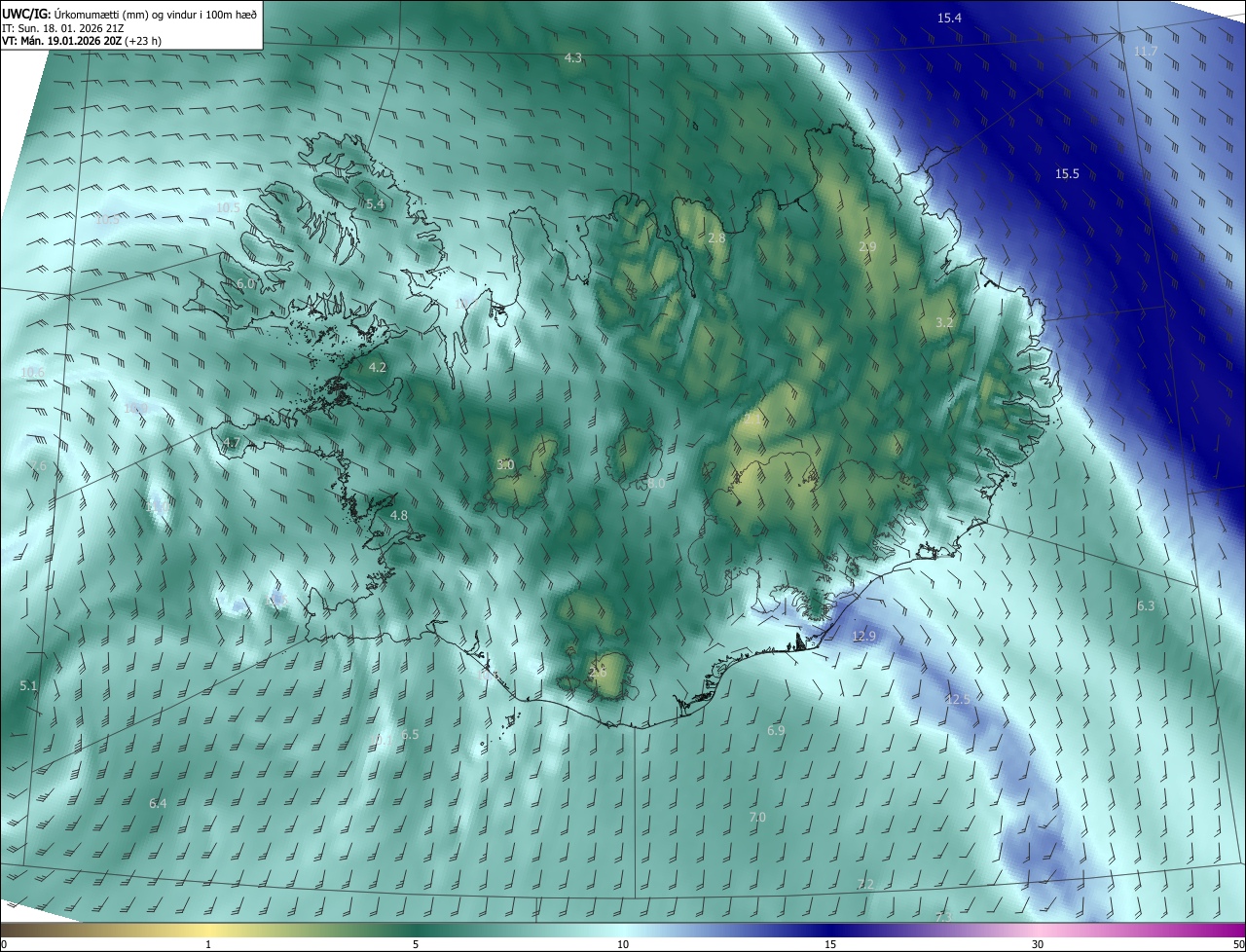The image size is (1246, 952).
Task: Click the pink colorbar section above 30
Action: [x=1038, y=930]
